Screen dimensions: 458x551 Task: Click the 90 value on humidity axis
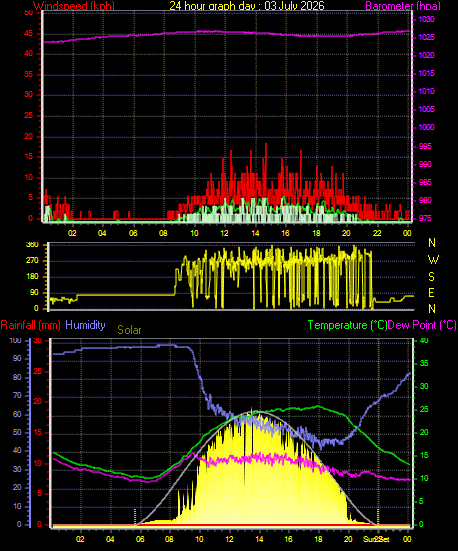17,358
